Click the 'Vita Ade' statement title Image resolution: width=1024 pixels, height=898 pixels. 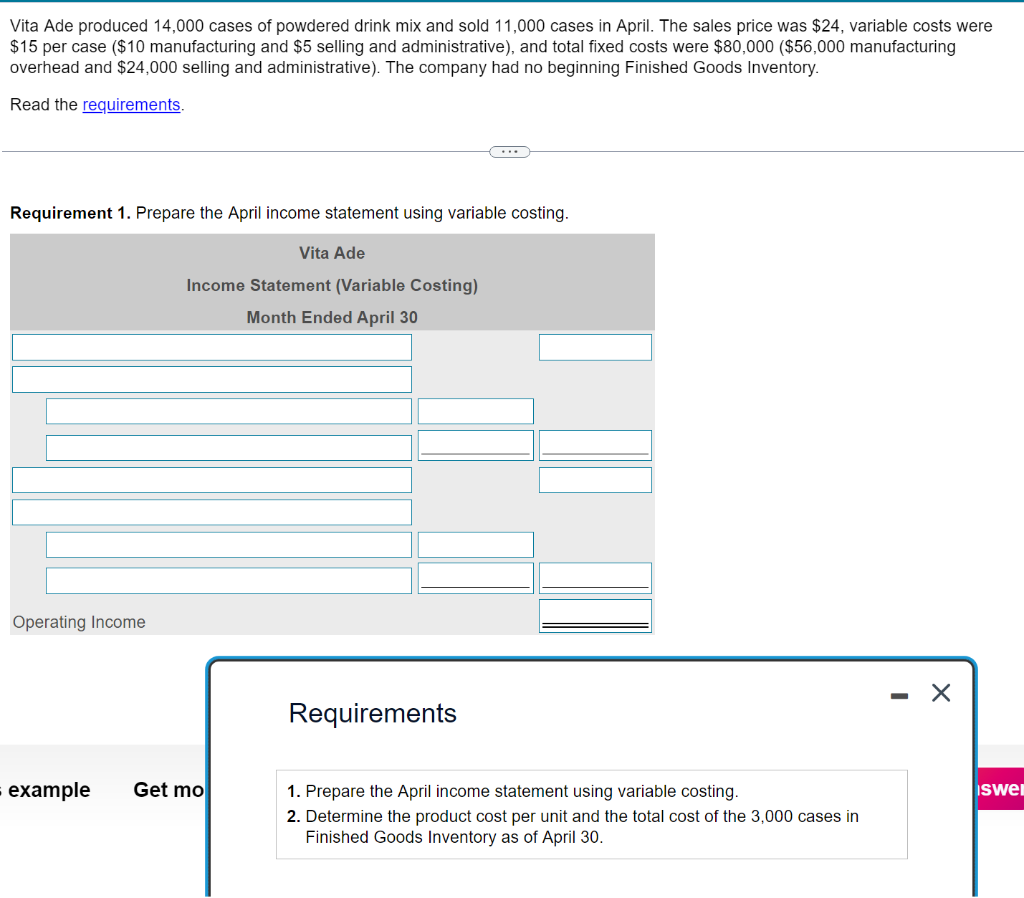click(x=332, y=253)
